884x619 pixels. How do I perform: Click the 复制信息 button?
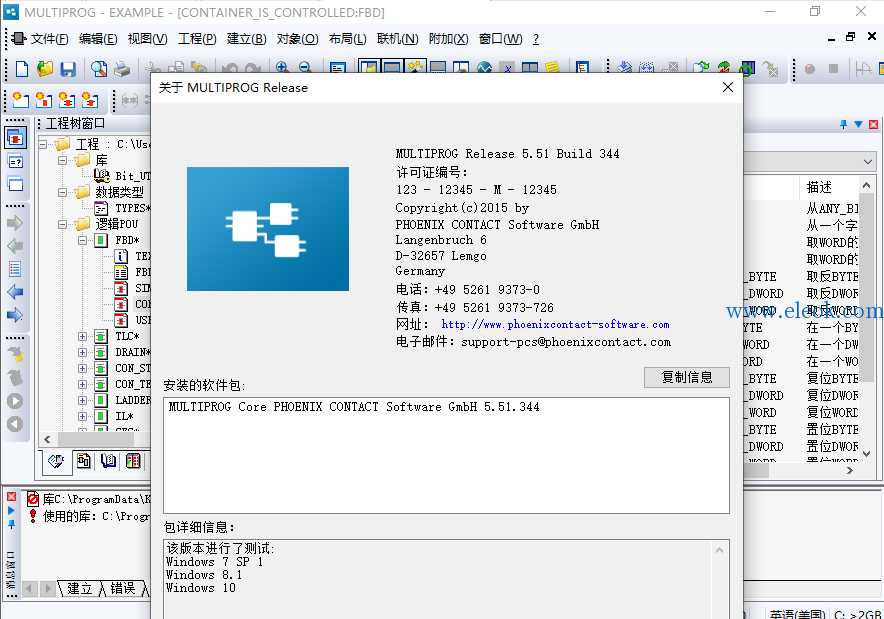click(x=687, y=377)
